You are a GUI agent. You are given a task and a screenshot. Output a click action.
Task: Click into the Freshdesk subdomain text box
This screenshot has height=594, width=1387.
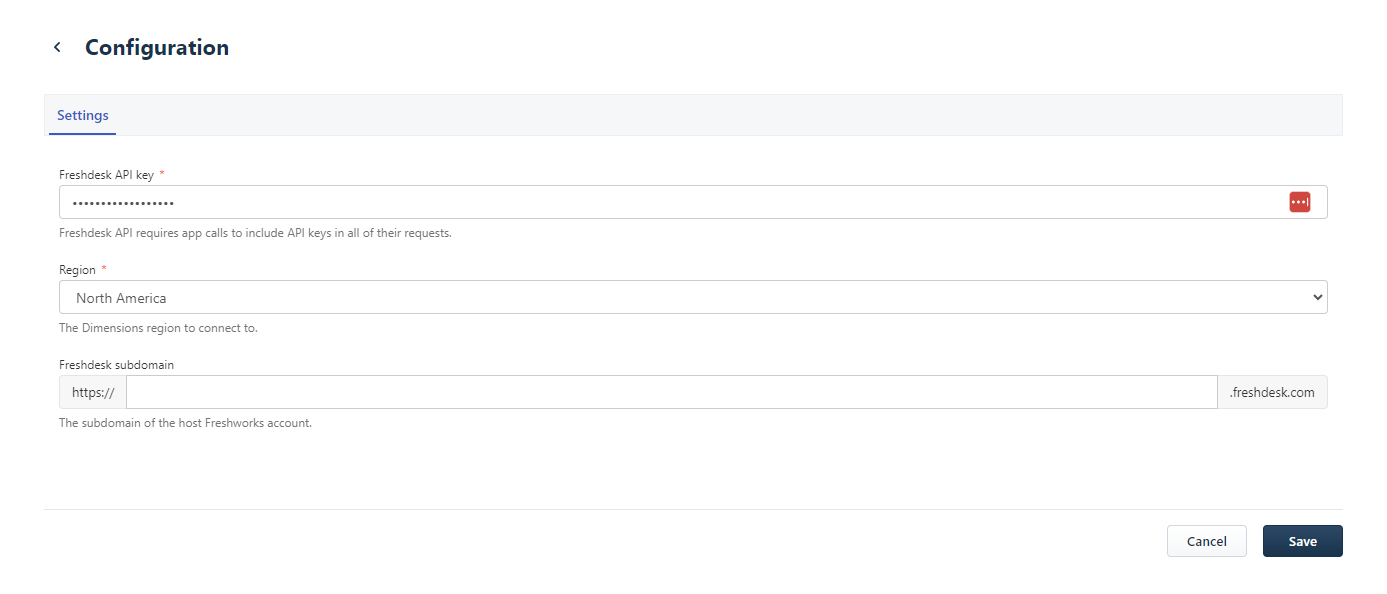[671, 392]
